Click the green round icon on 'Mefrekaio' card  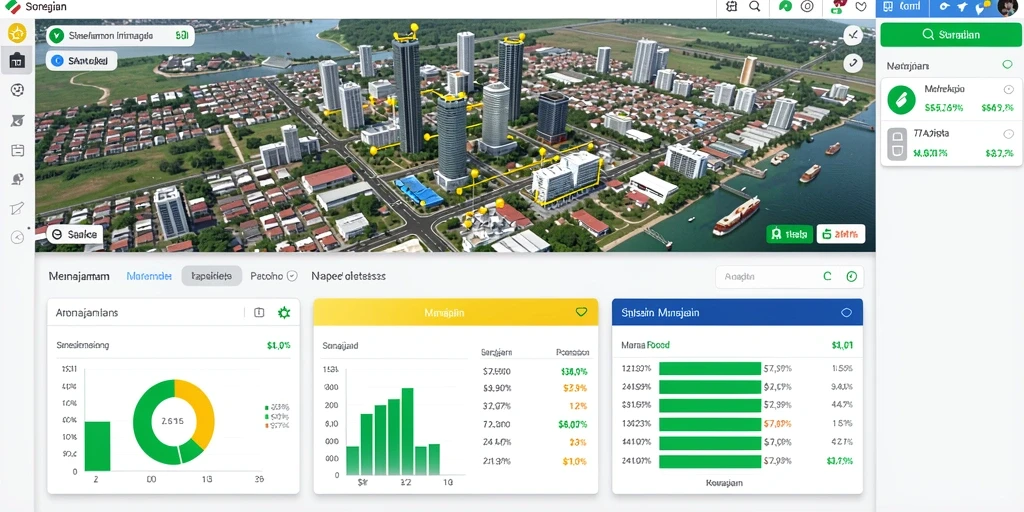pos(901,100)
